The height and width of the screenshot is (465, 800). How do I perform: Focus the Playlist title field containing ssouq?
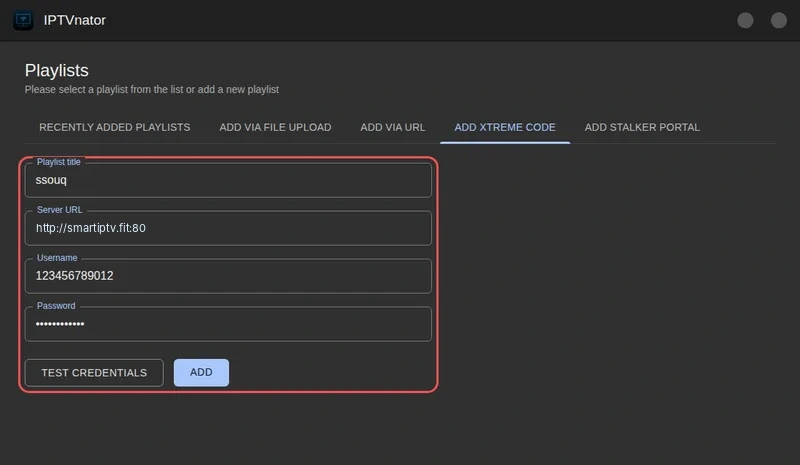(x=228, y=180)
